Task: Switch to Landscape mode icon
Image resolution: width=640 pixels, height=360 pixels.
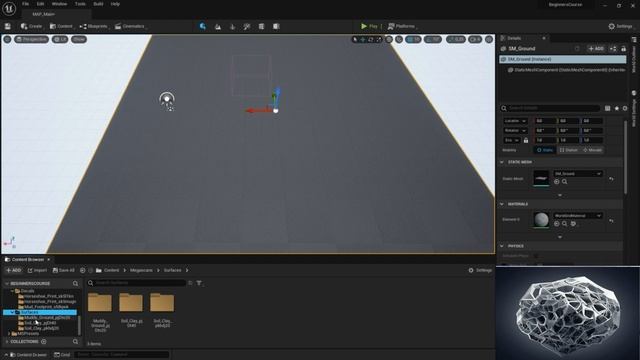Action: (218, 27)
